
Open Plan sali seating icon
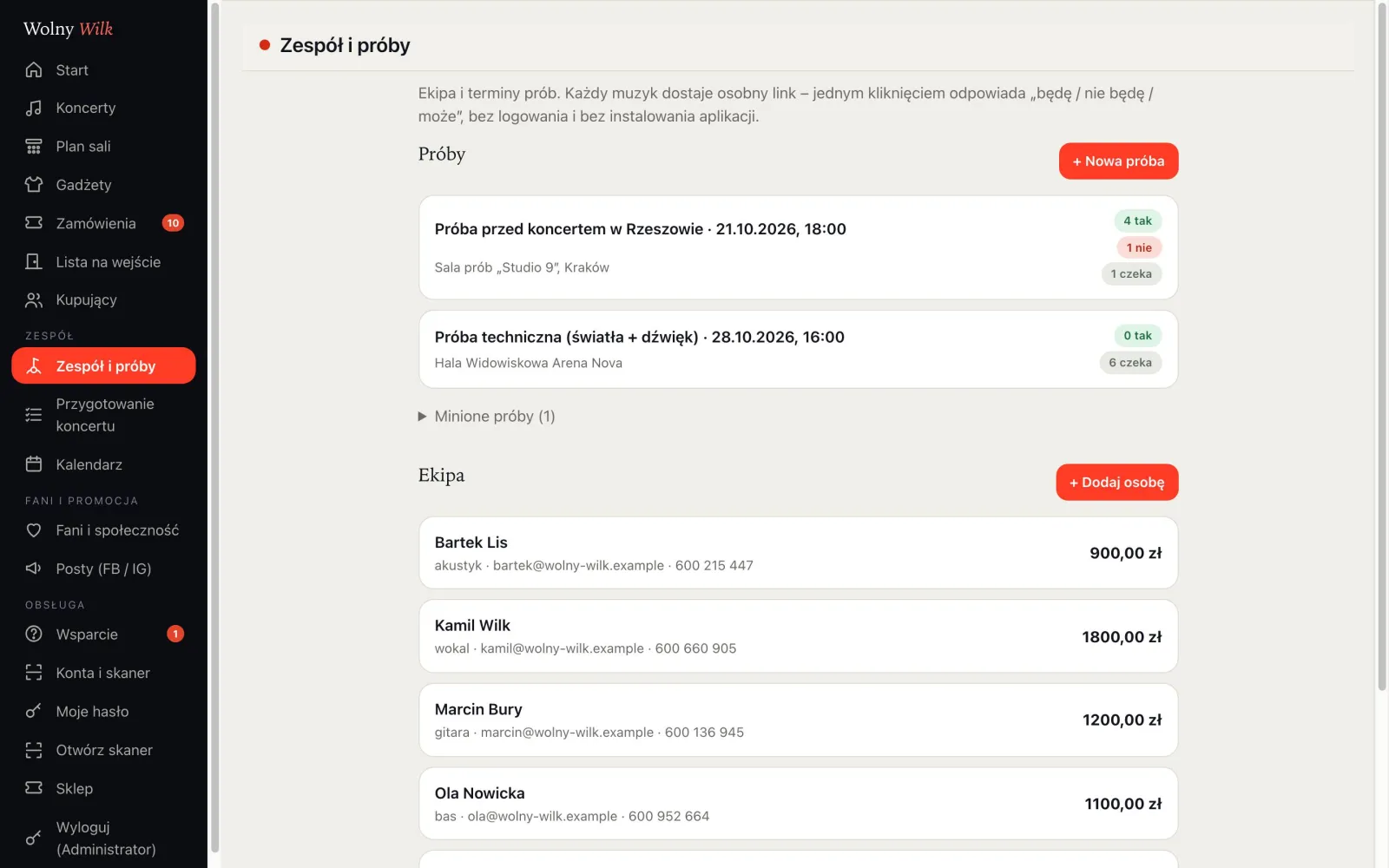coord(34,146)
